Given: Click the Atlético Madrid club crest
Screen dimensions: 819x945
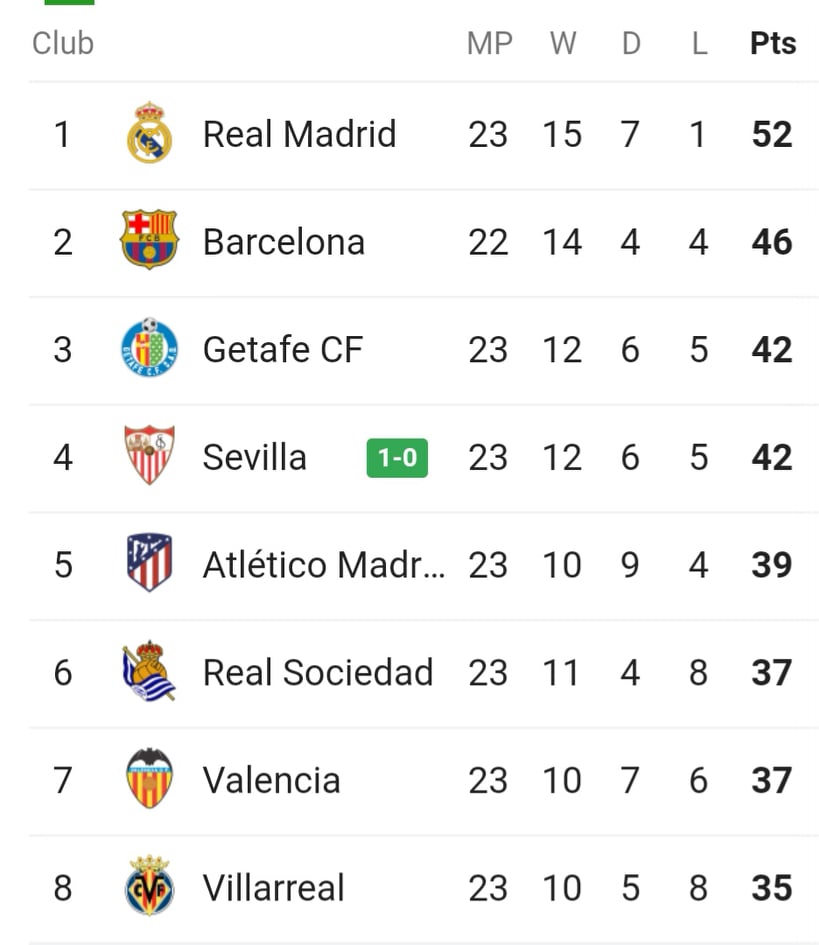Looking at the screenshot, I should [149, 562].
